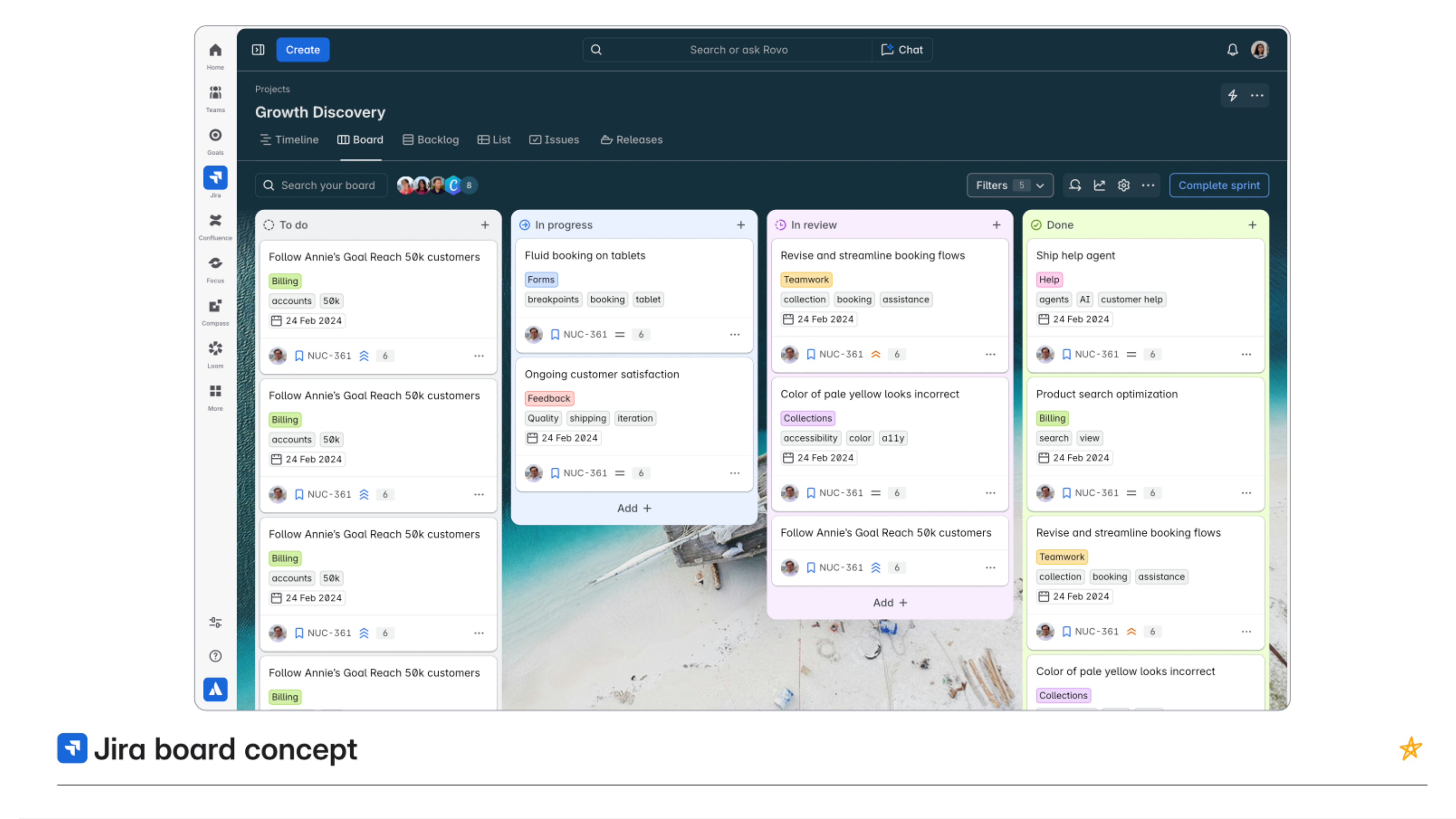Switch to the List tab
Screen dimensions: 1456x819
click(x=494, y=140)
